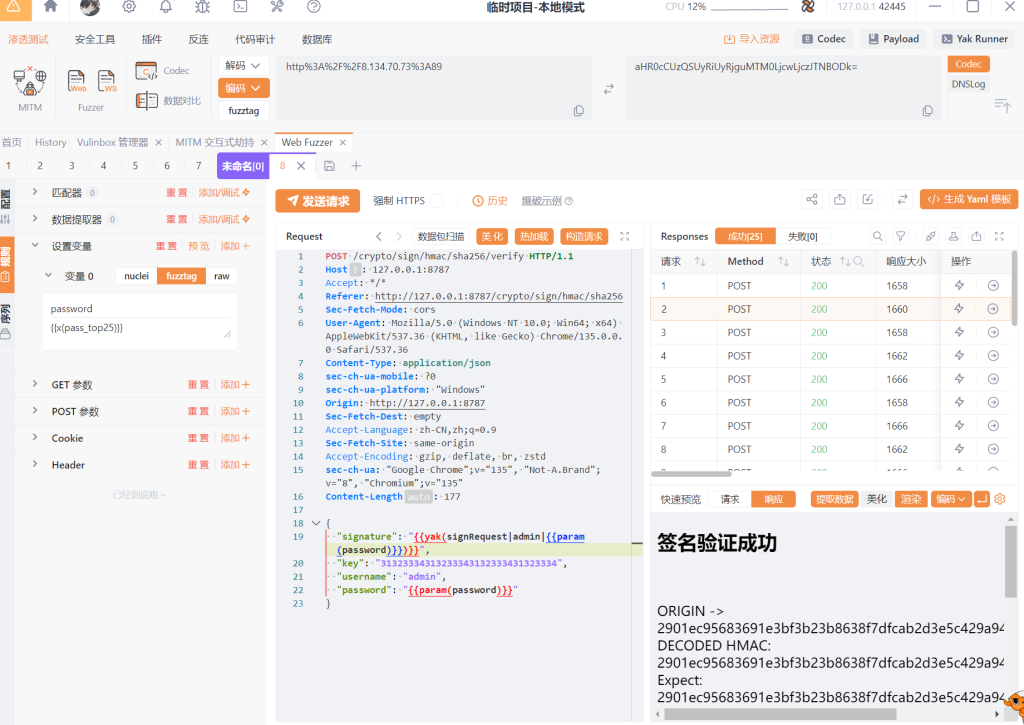The width and height of the screenshot is (1024, 725).
Task: Click the search icon in Responses header
Action: coord(877,237)
